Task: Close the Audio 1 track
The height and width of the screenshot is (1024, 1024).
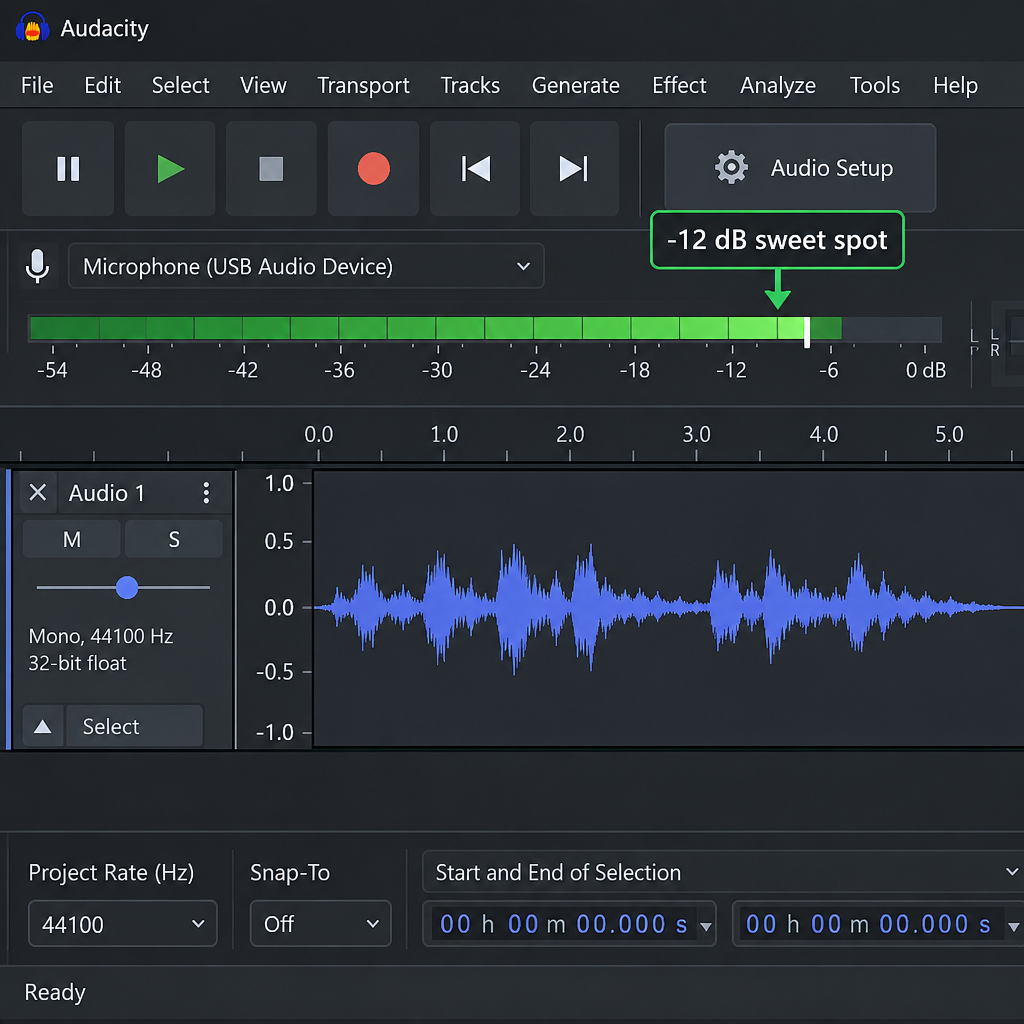Action: pos(38,492)
